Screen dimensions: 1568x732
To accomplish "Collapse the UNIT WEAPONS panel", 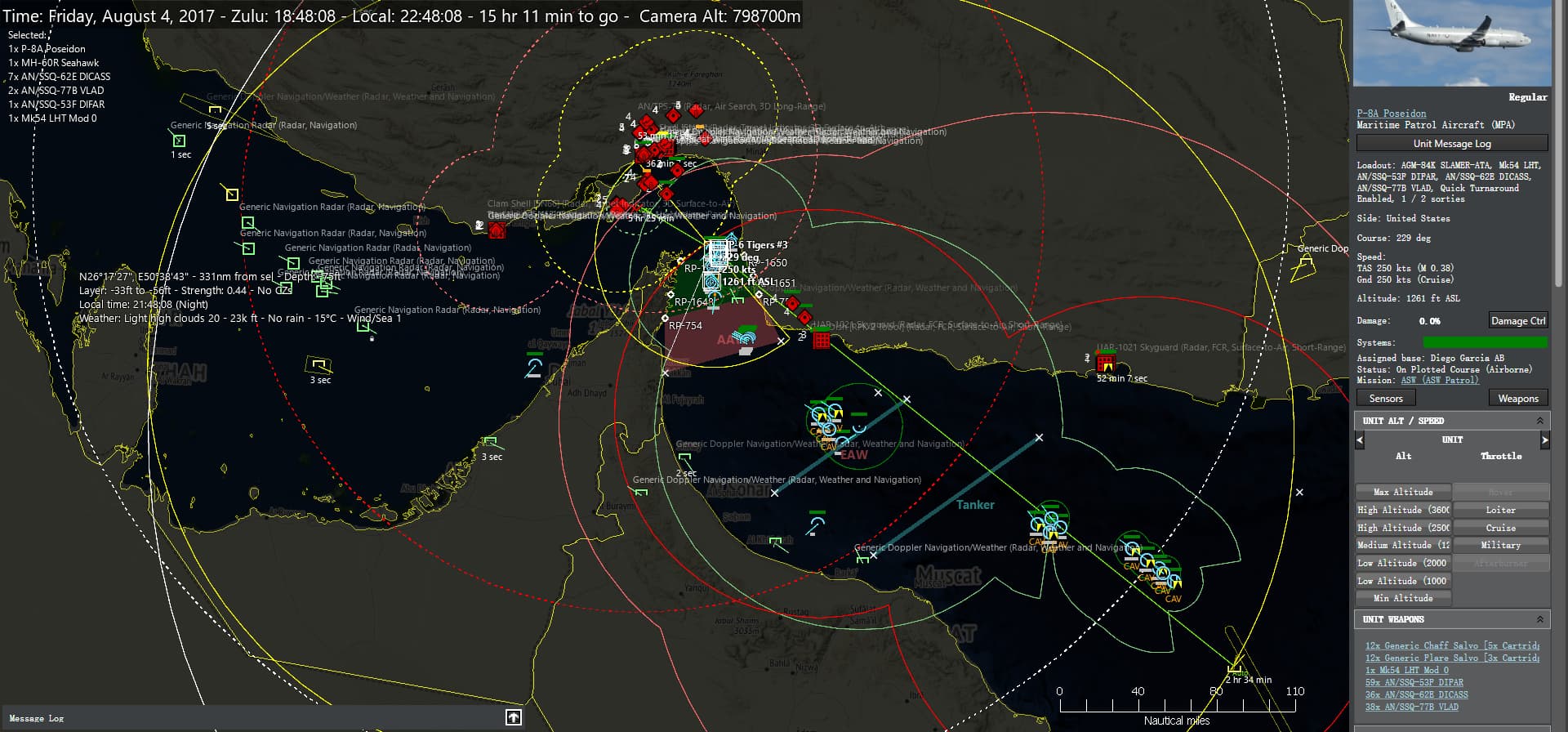I will tap(1540, 619).
